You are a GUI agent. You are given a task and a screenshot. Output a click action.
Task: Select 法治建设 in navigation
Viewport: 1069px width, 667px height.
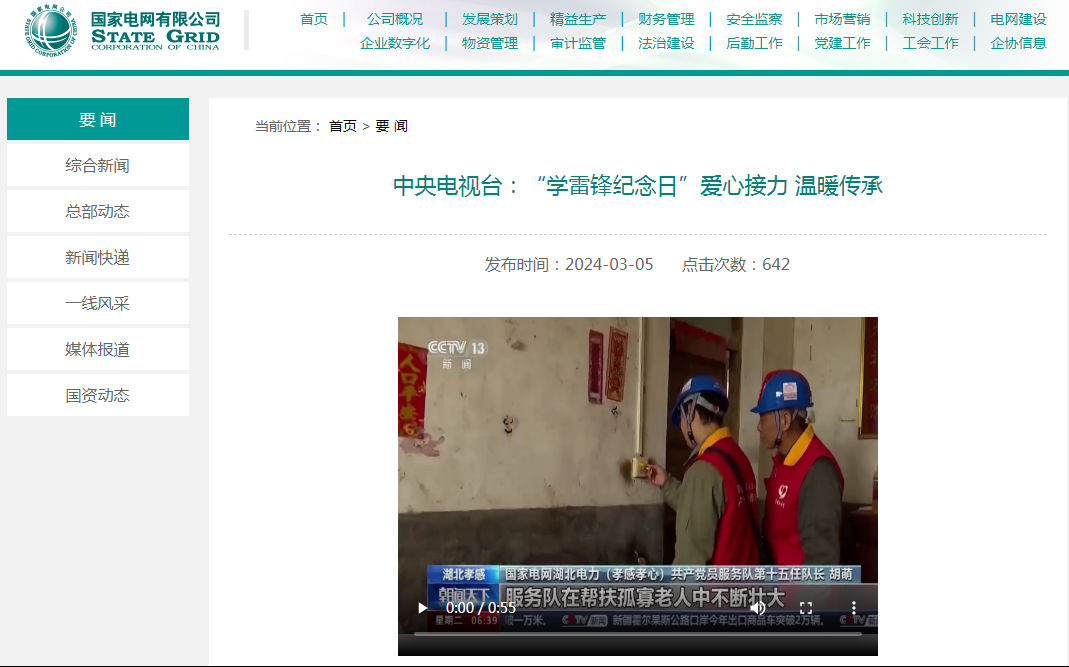[666, 43]
